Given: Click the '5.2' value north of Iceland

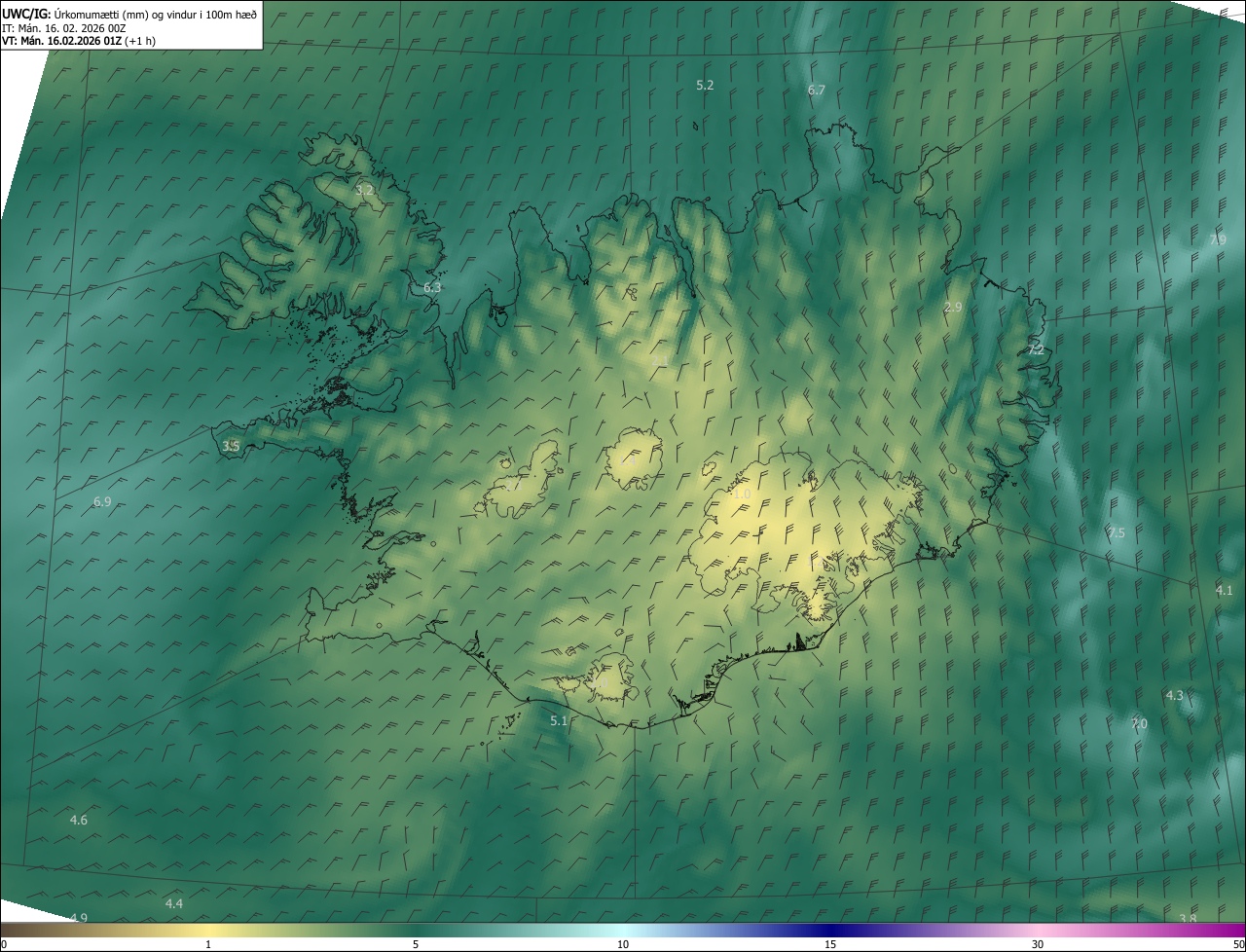Looking at the screenshot, I should tap(705, 86).
